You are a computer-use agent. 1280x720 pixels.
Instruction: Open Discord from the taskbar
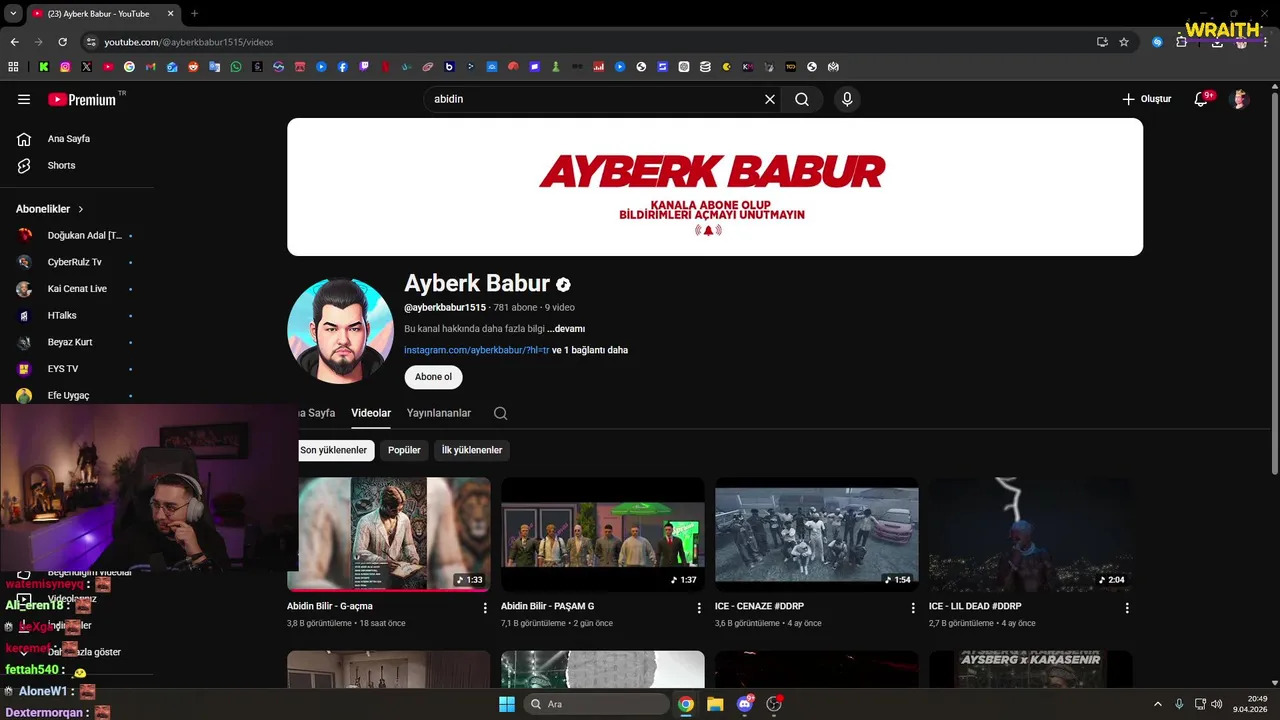point(745,704)
